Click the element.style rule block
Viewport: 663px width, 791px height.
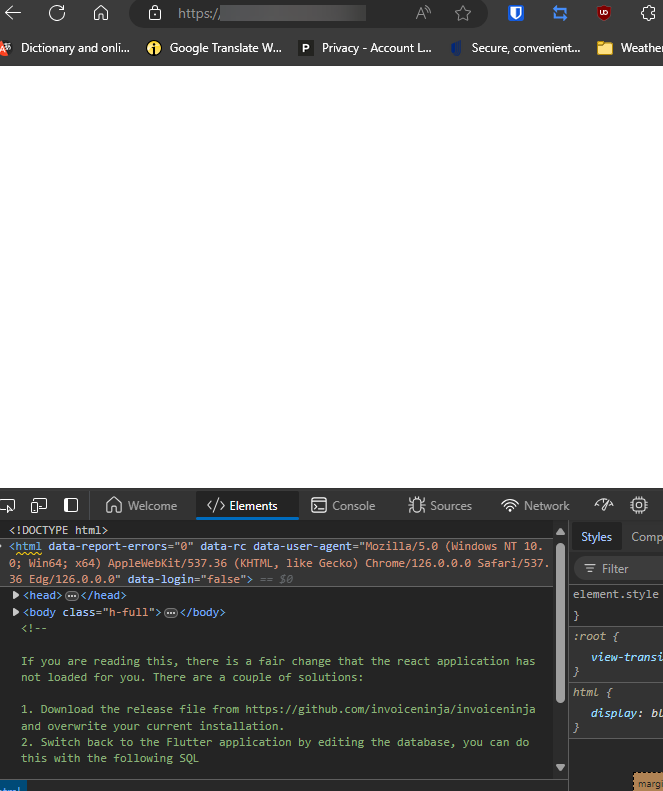(617, 604)
